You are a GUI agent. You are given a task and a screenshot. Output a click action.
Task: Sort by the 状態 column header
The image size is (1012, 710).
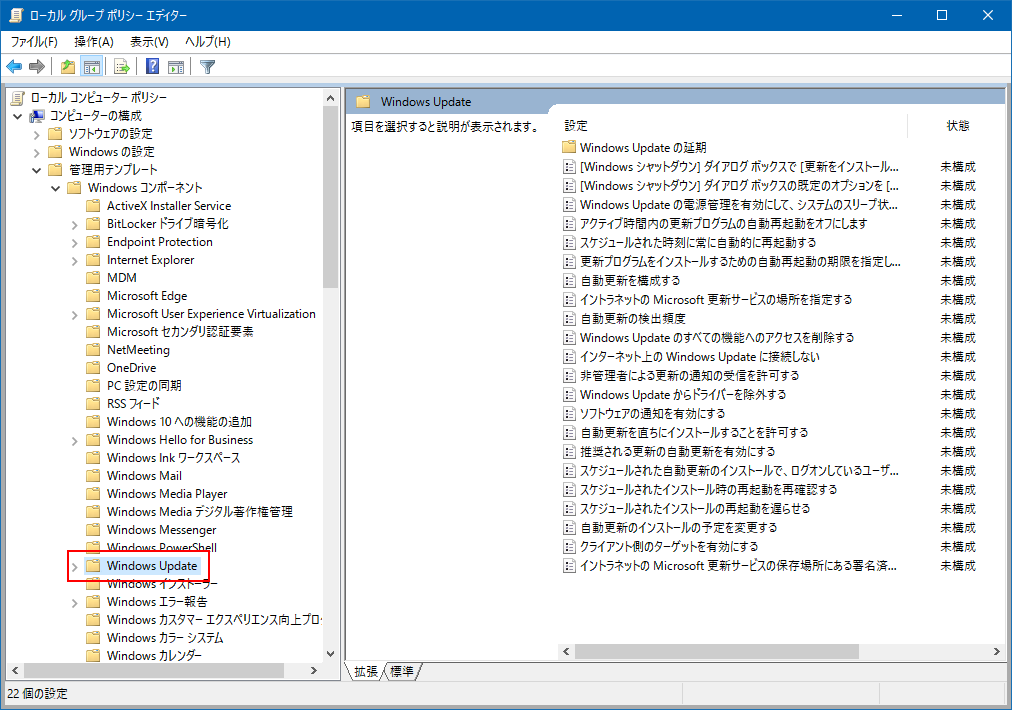click(x=958, y=125)
